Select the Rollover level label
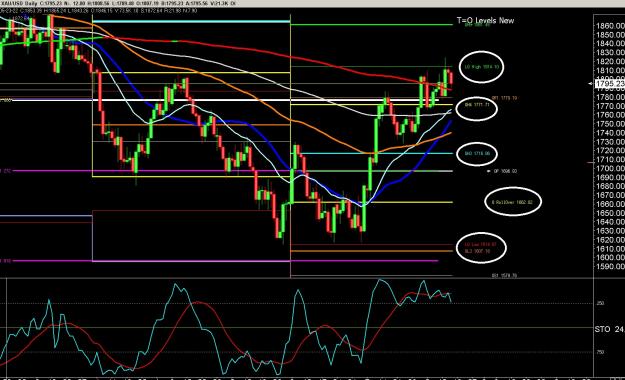This screenshot has height=380, width=625. pos(512,202)
